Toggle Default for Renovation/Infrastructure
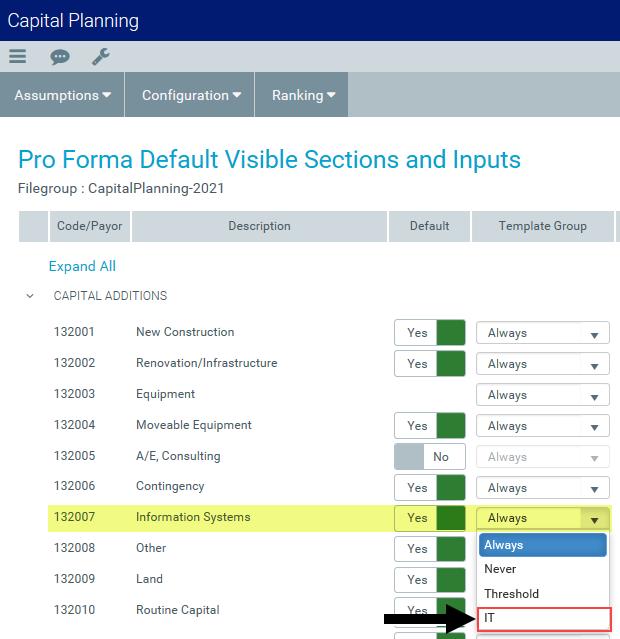620x639 pixels. 430,364
